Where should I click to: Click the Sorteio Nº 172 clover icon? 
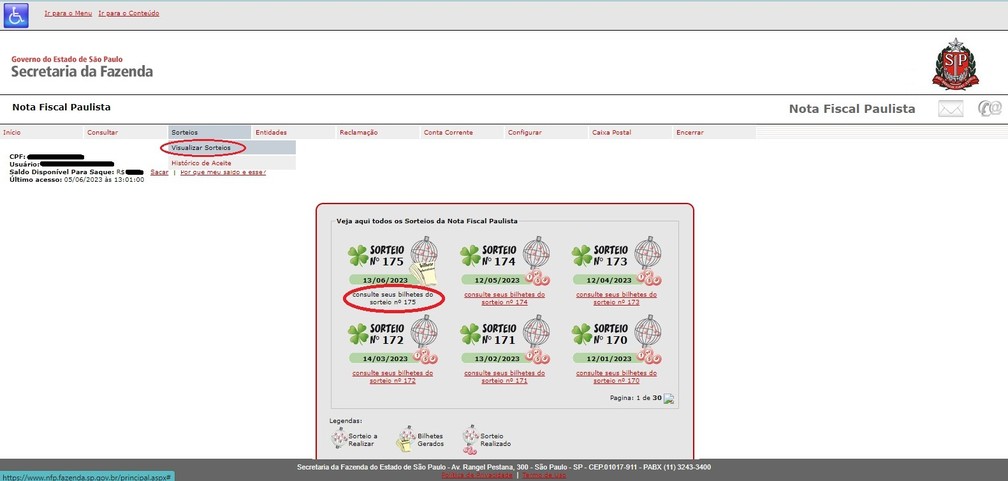pyautogui.click(x=358, y=334)
